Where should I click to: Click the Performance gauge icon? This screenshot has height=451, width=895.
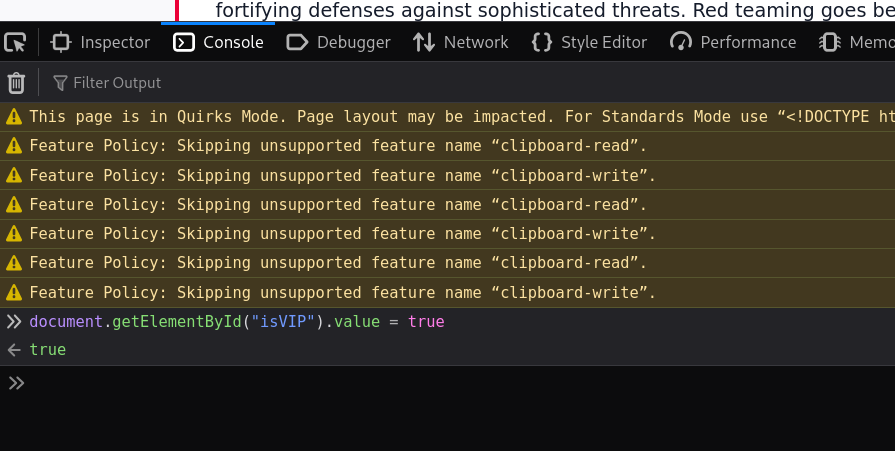681,42
